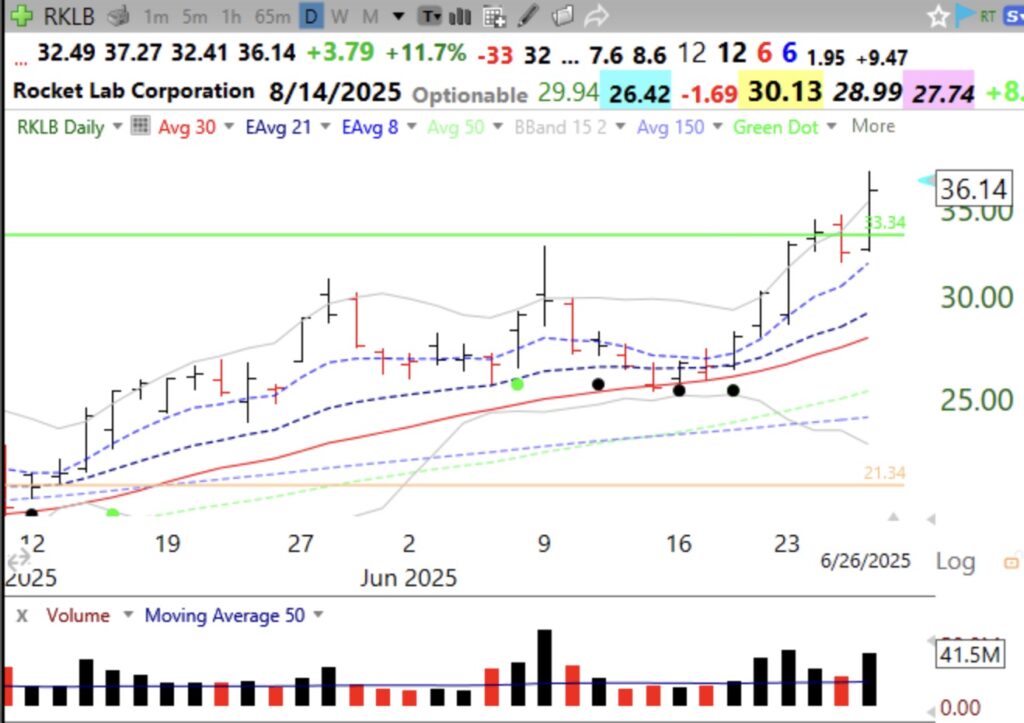Screen dimensions: 1024x723
Task: Select the Tv indicator icon
Action: [429, 17]
